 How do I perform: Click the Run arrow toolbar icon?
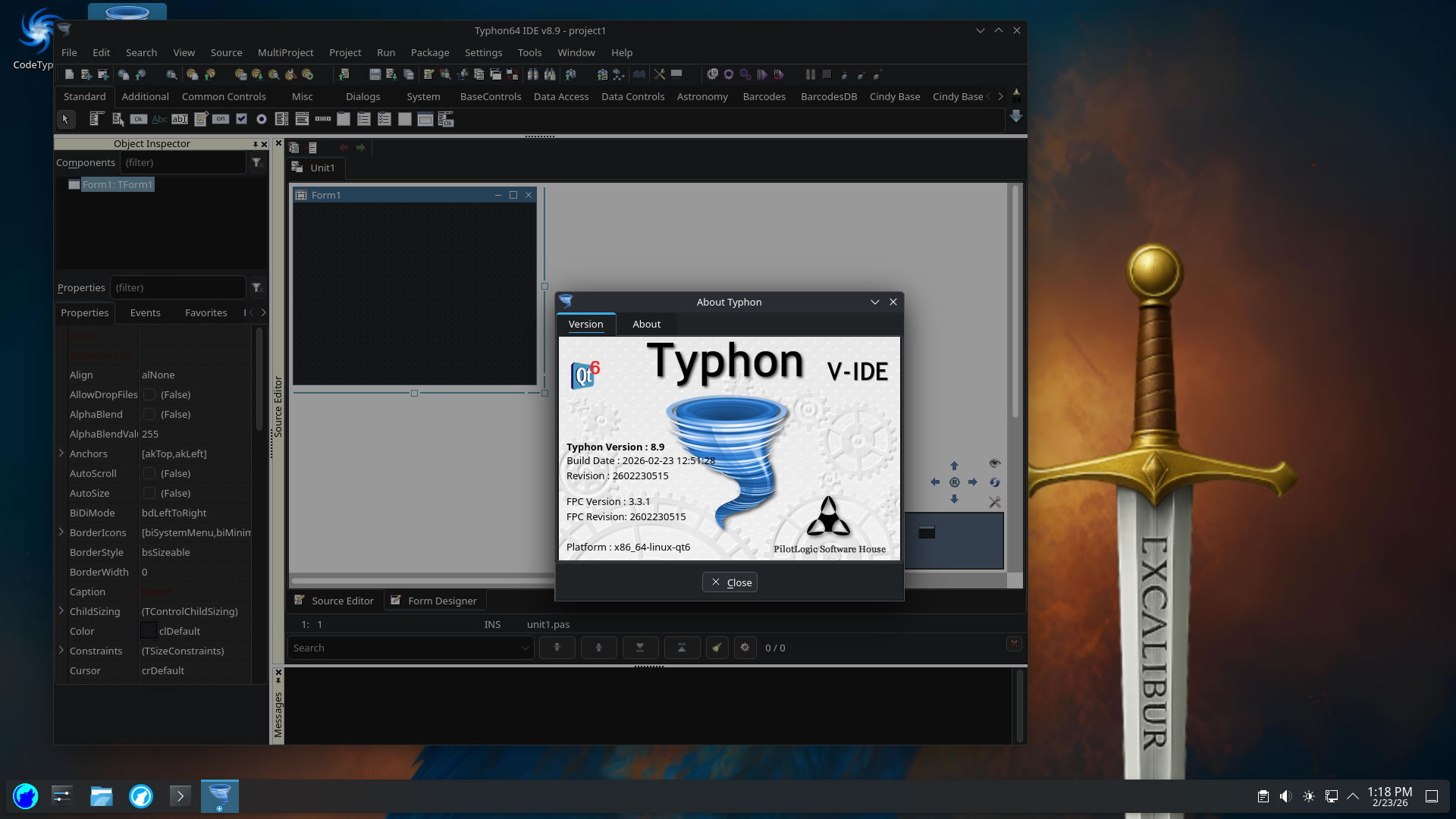point(762,74)
